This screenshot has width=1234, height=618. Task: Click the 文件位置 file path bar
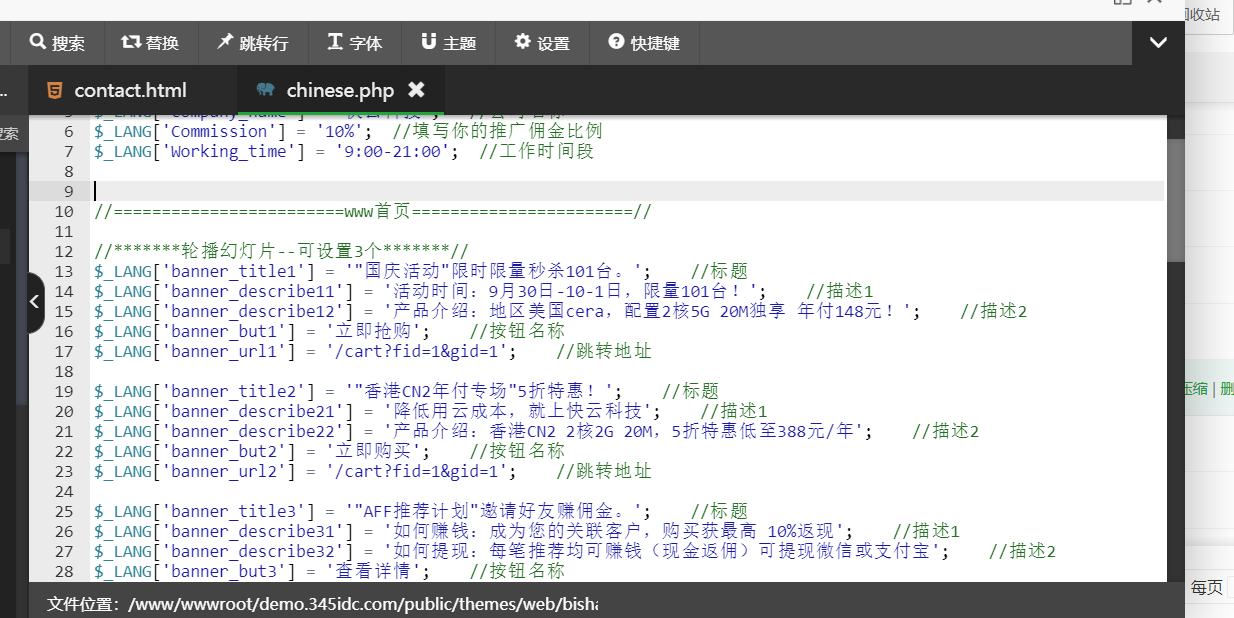pyautogui.click(x=322, y=604)
